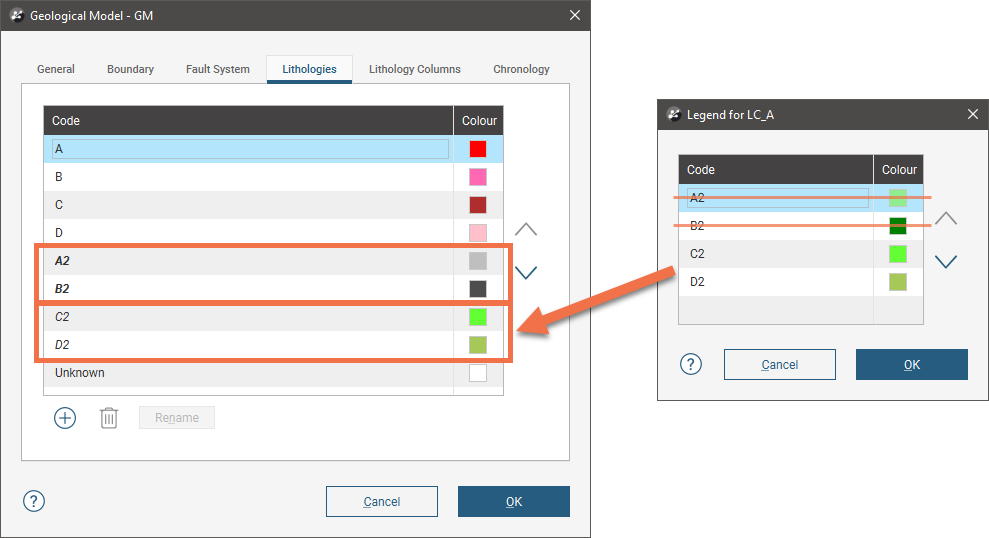Open help in Legend for LC_A dialog
The height and width of the screenshot is (538, 989).
click(691, 365)
